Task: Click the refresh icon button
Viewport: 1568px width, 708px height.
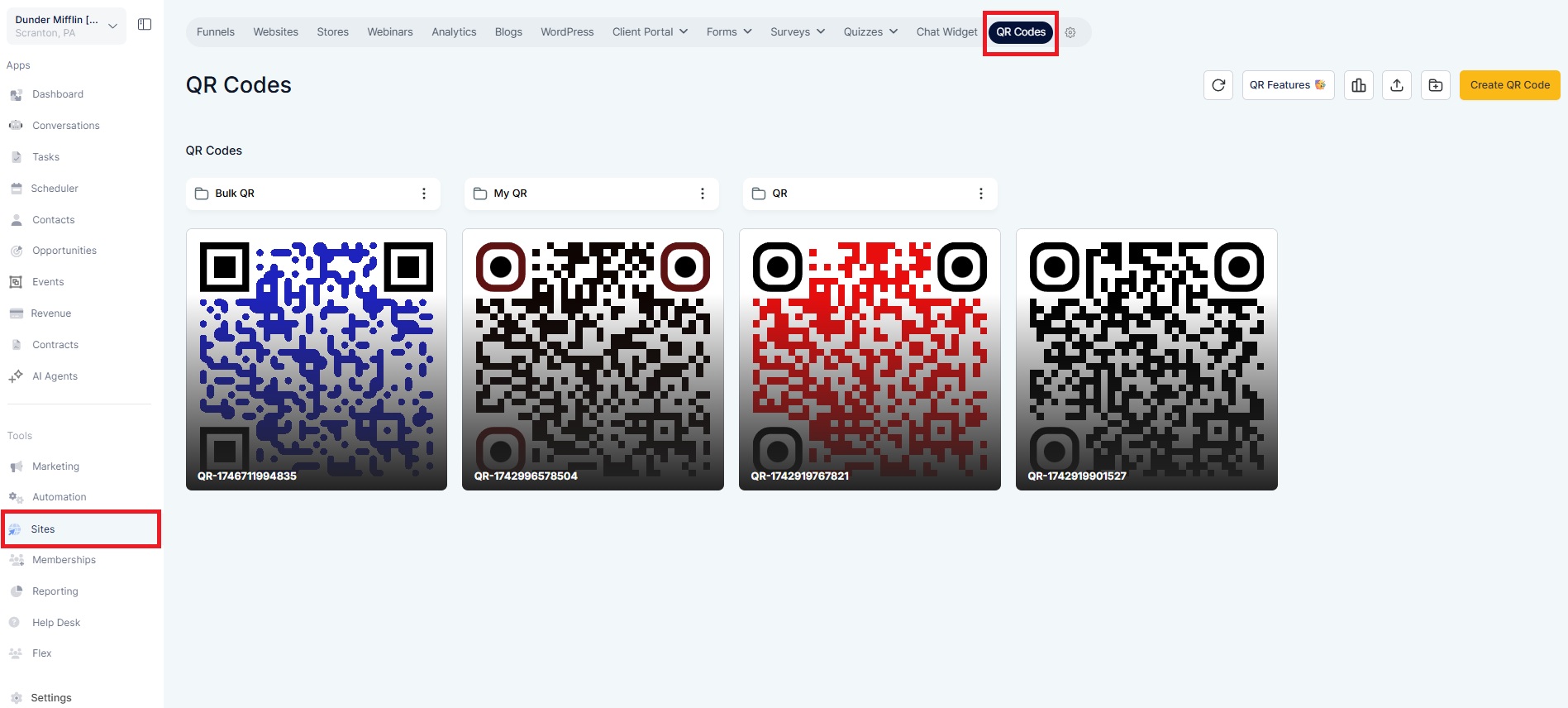Action: (x=1218, y=85)
